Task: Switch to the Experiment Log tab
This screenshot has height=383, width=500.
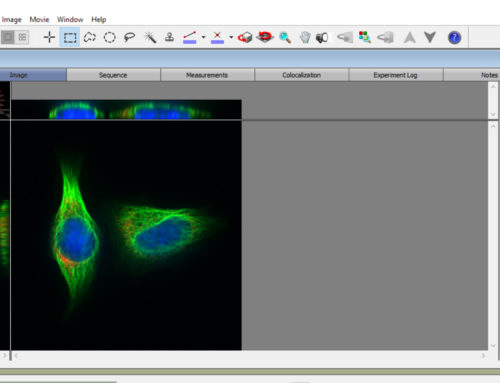Action: (396, 75)
